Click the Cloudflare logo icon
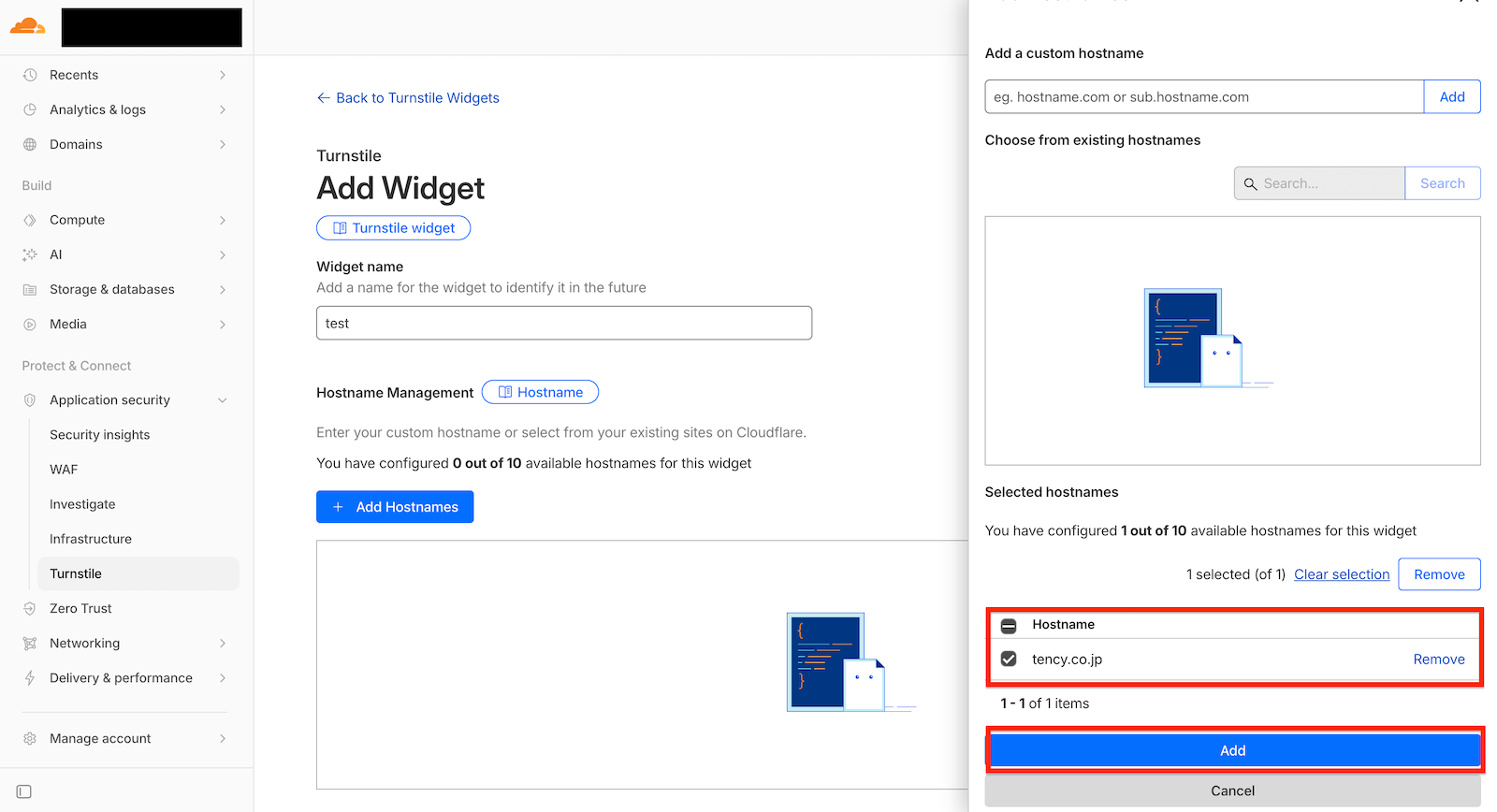Viewport: 1497px width, 812px height. point(28,26)
